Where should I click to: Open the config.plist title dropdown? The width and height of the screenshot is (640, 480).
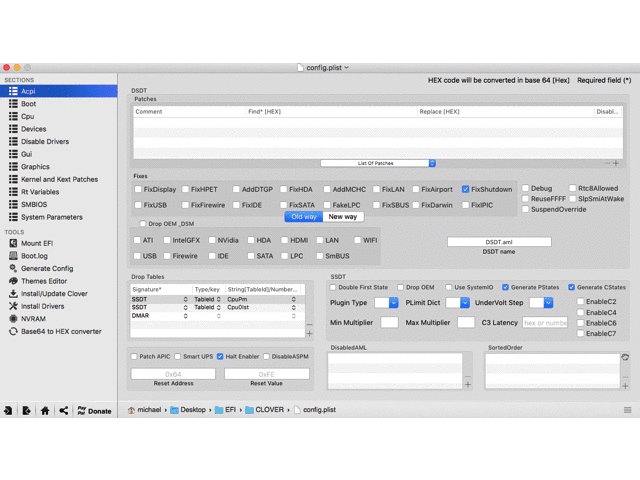(347, 68)
